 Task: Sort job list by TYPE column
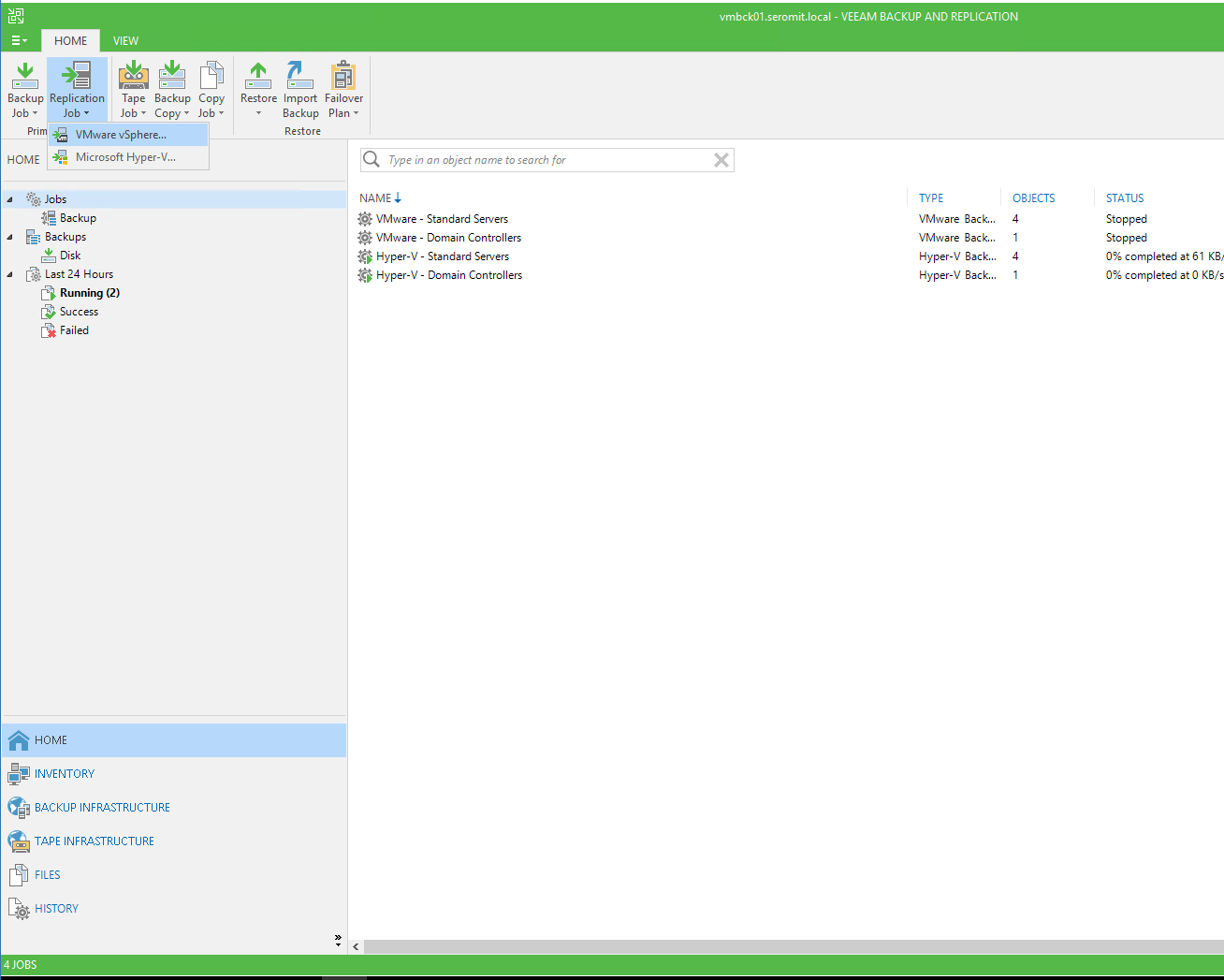point(931,198)
